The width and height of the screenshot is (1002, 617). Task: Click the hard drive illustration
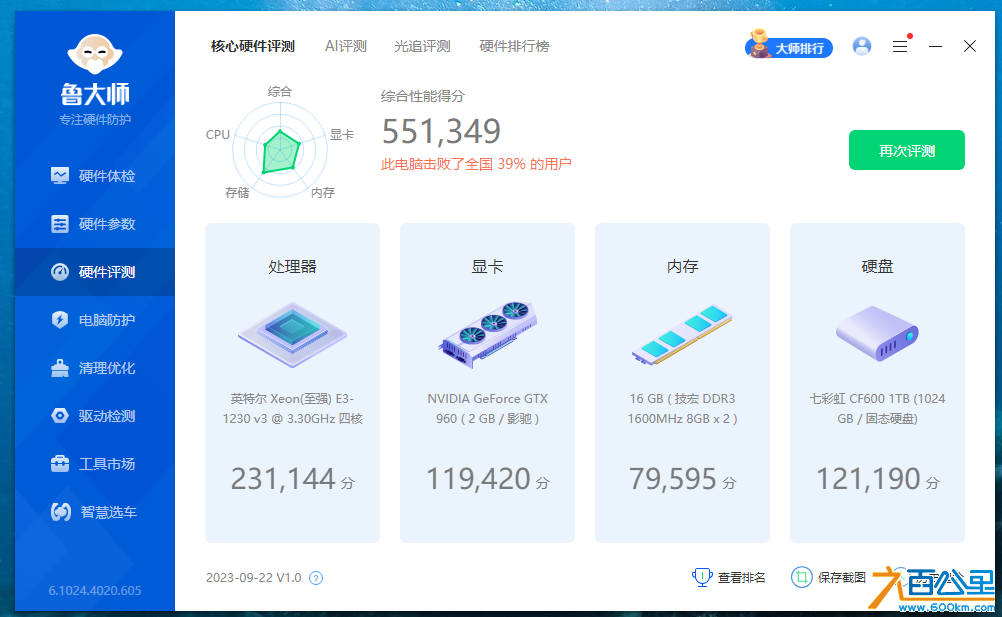877,333
